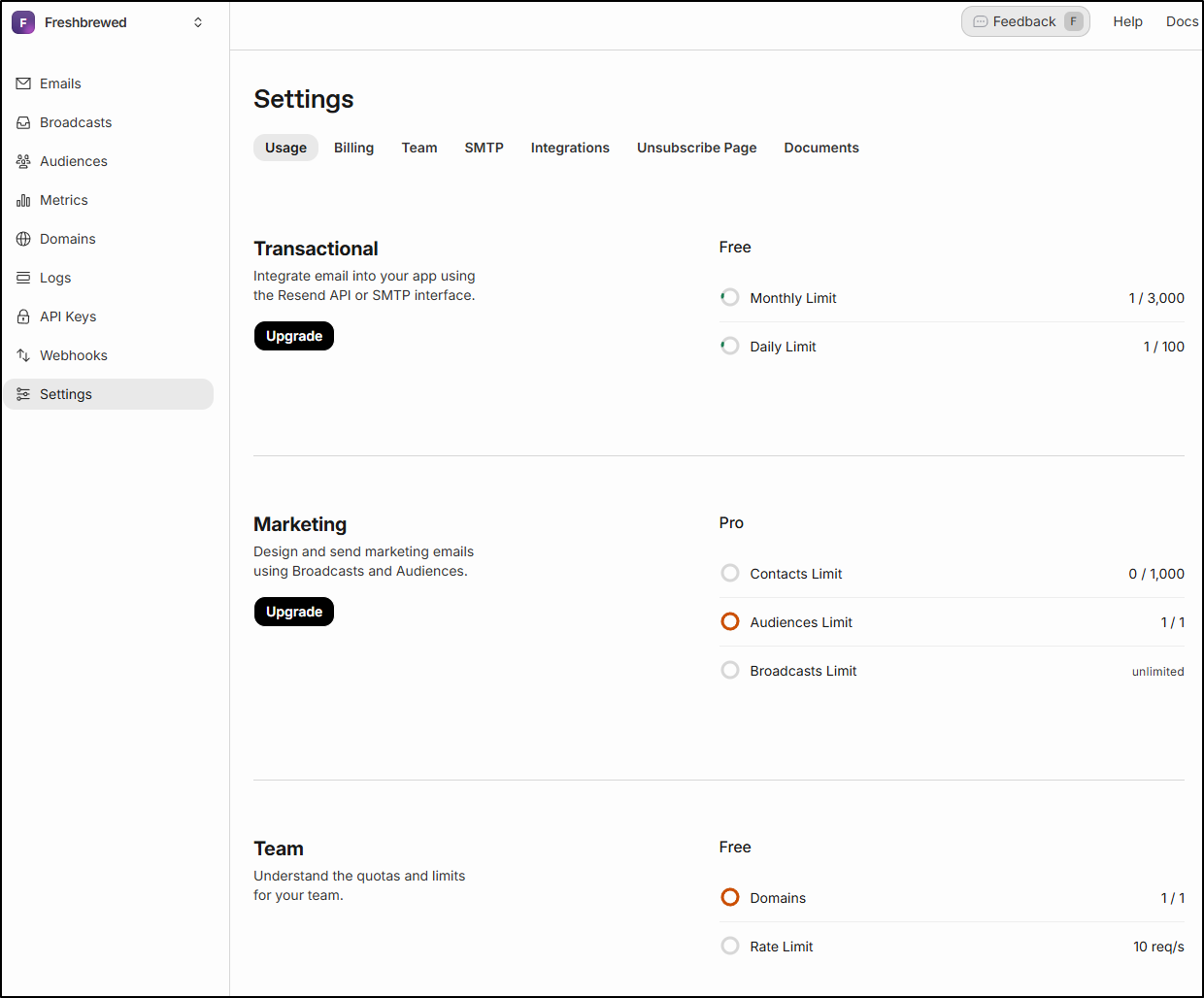Open Audiences from the sidebar

tap(109, 161)
